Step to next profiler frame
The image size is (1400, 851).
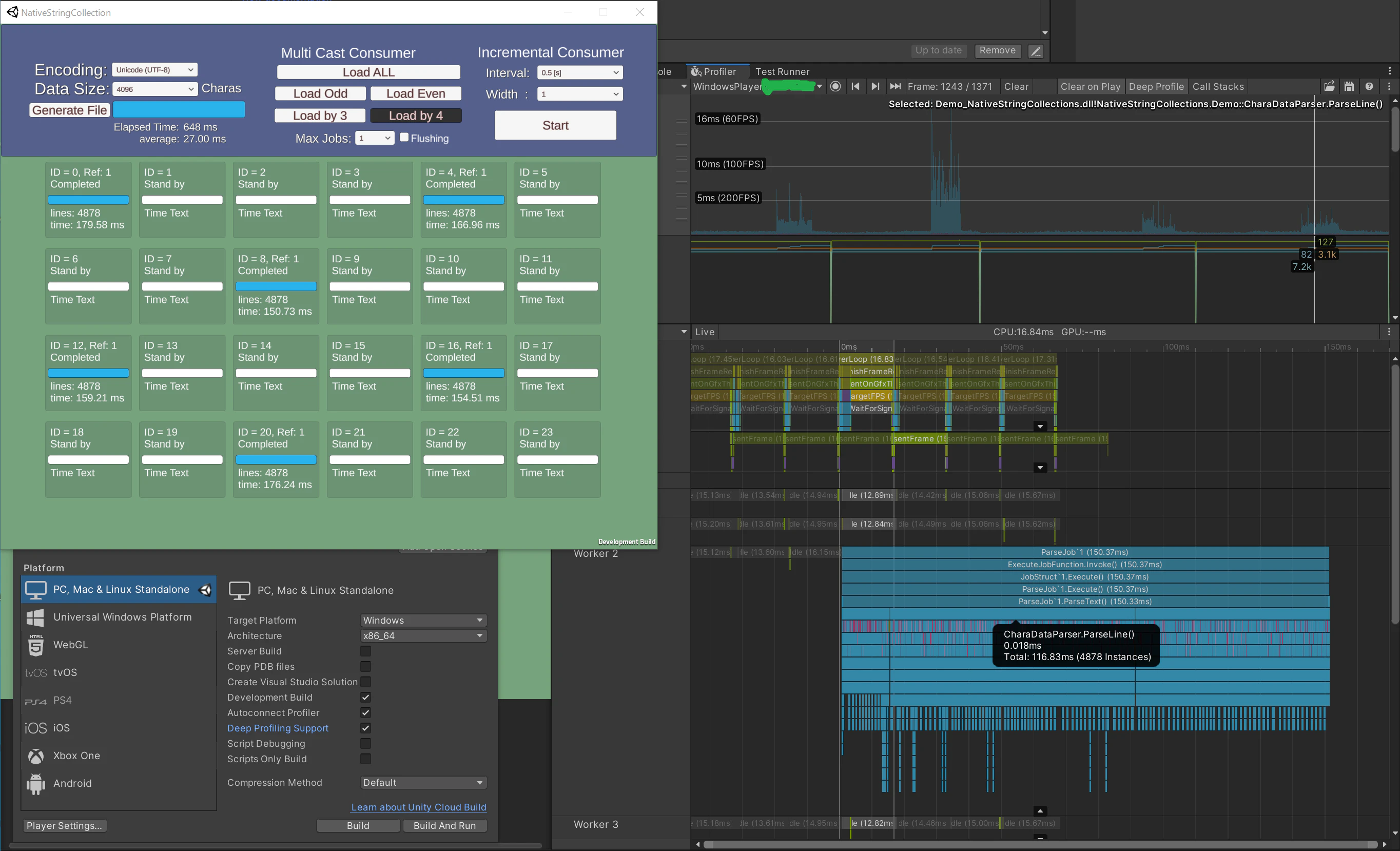pos(875,86)
